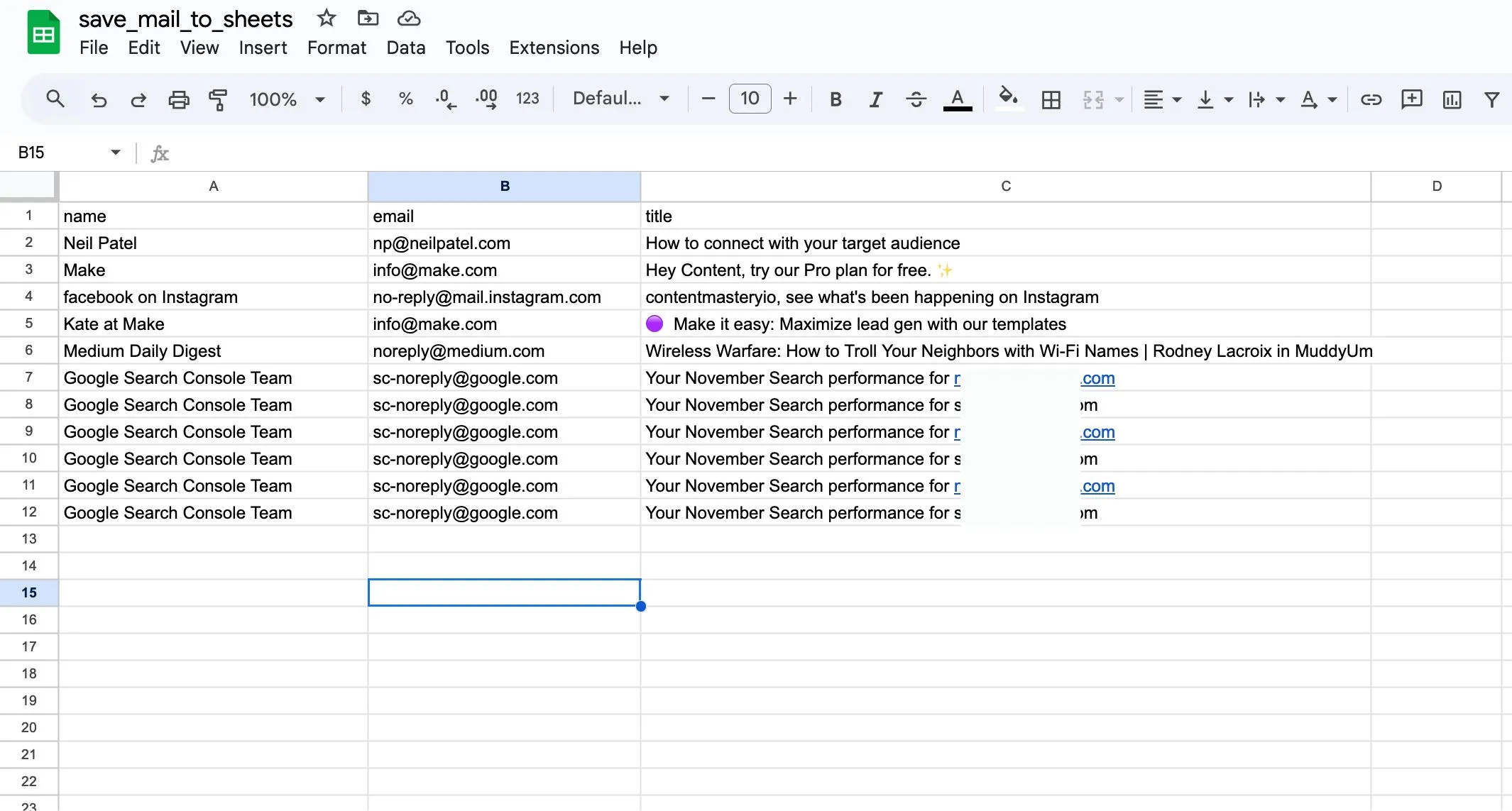Expand the merge cells options arrow
The height and width of the screenshot is (811, 1512).
1119,99
